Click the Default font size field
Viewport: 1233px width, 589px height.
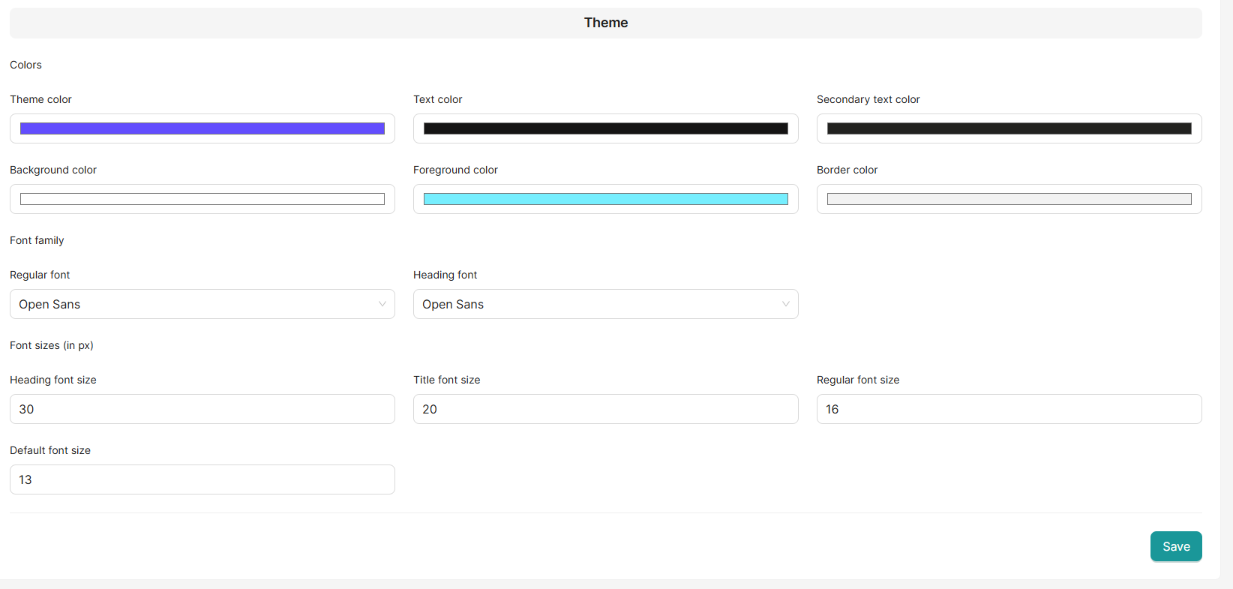pyautogui.click(x=202, y=479)
